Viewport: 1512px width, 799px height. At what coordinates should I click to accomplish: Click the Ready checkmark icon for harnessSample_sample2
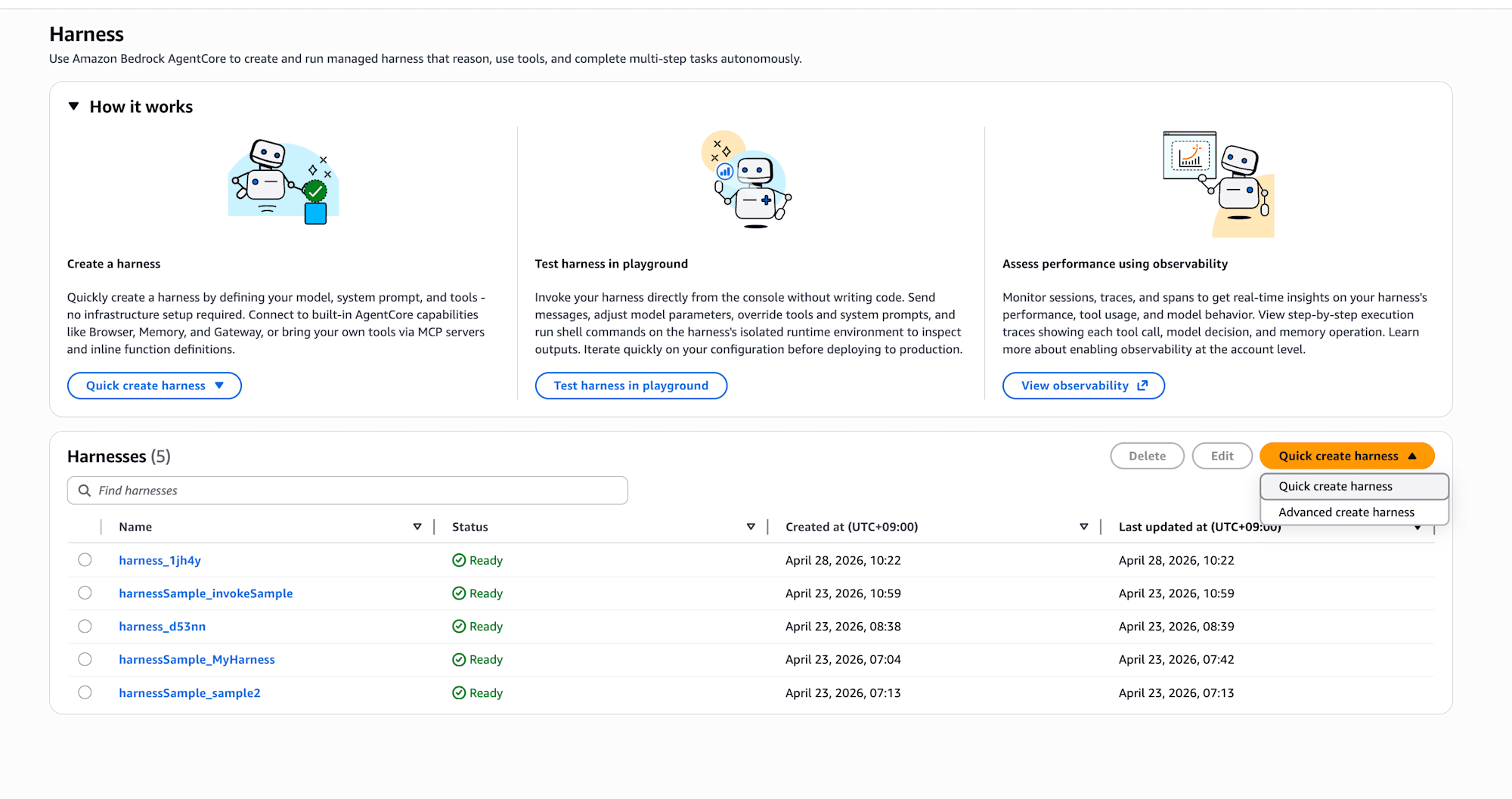coord(459,692)
